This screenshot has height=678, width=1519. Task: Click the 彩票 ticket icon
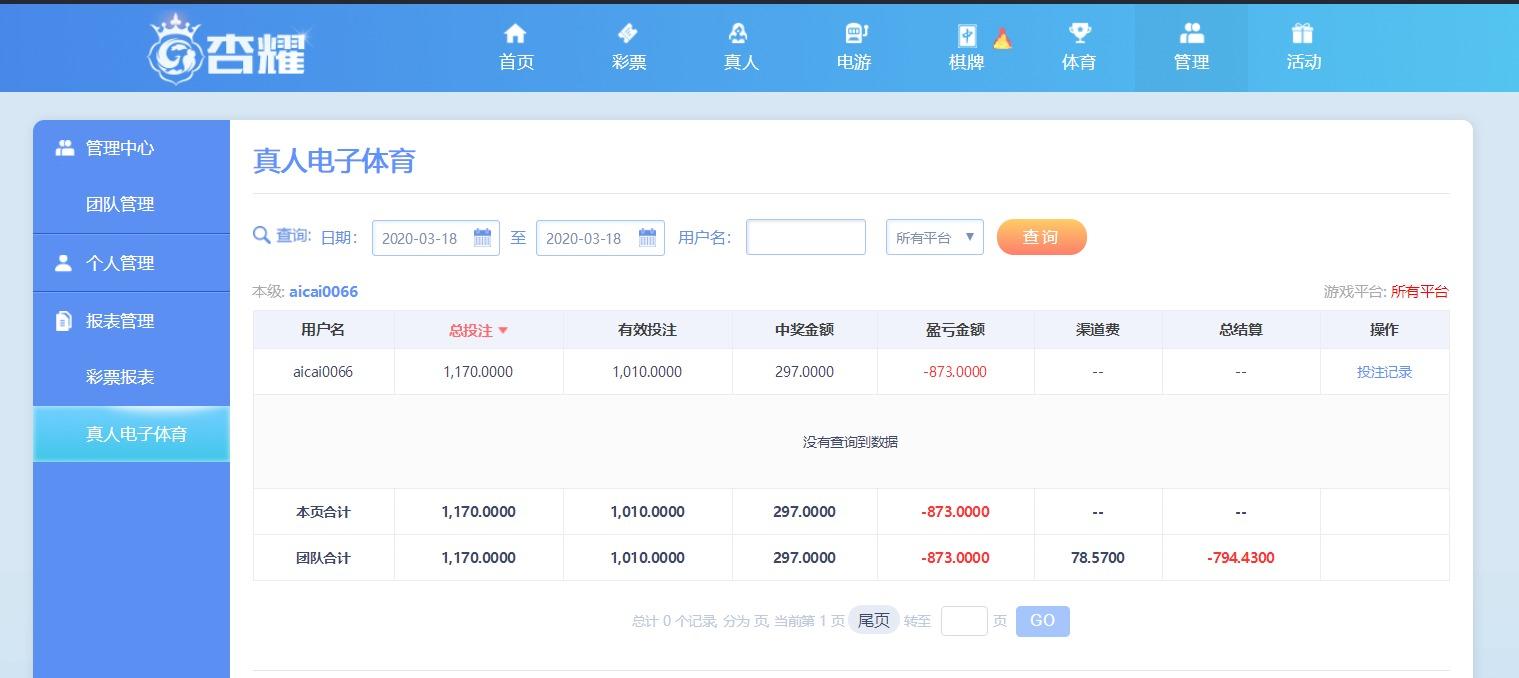pos(628,34)
